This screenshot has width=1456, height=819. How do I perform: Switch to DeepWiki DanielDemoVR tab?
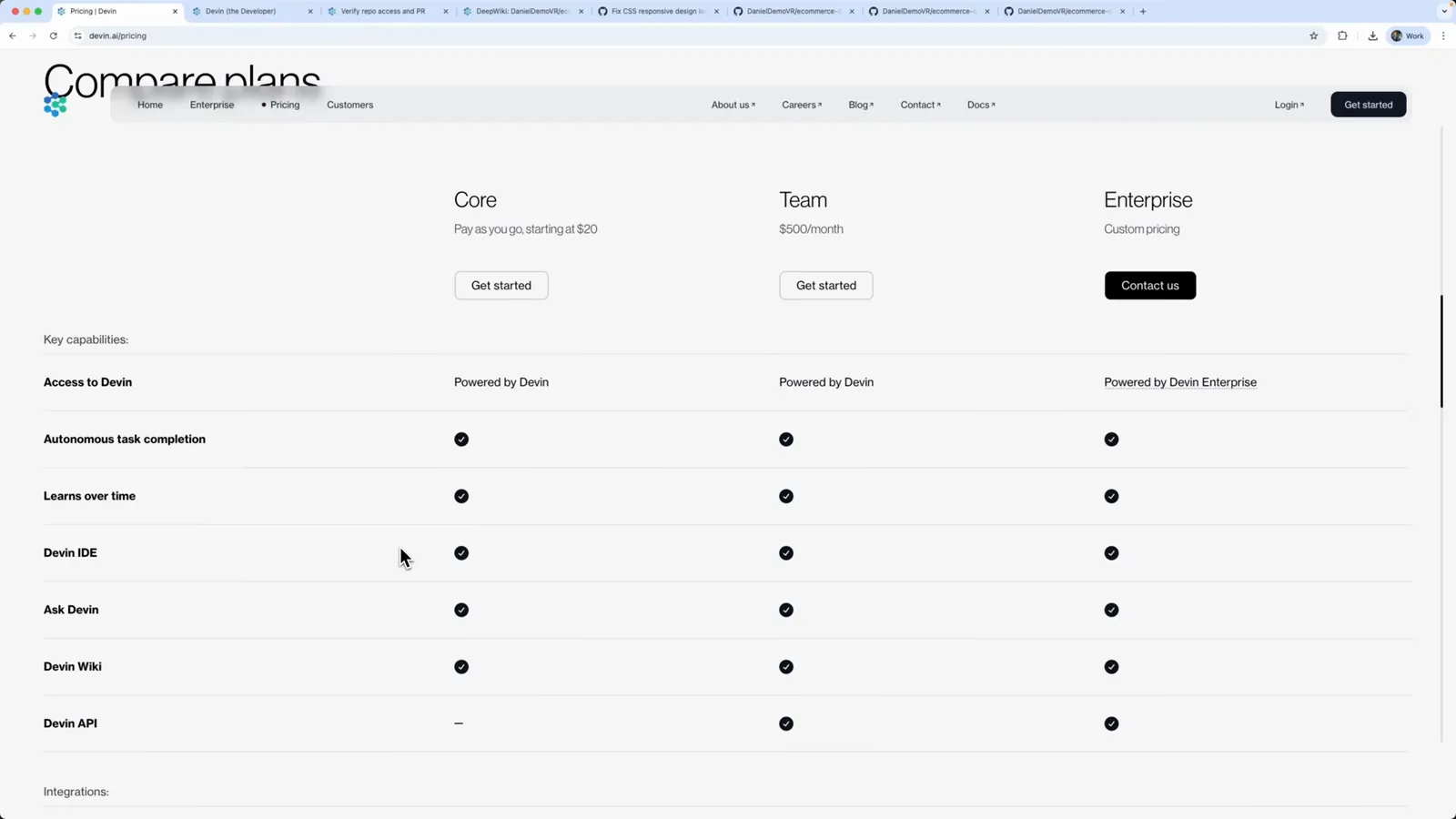[x=522, y=11]
